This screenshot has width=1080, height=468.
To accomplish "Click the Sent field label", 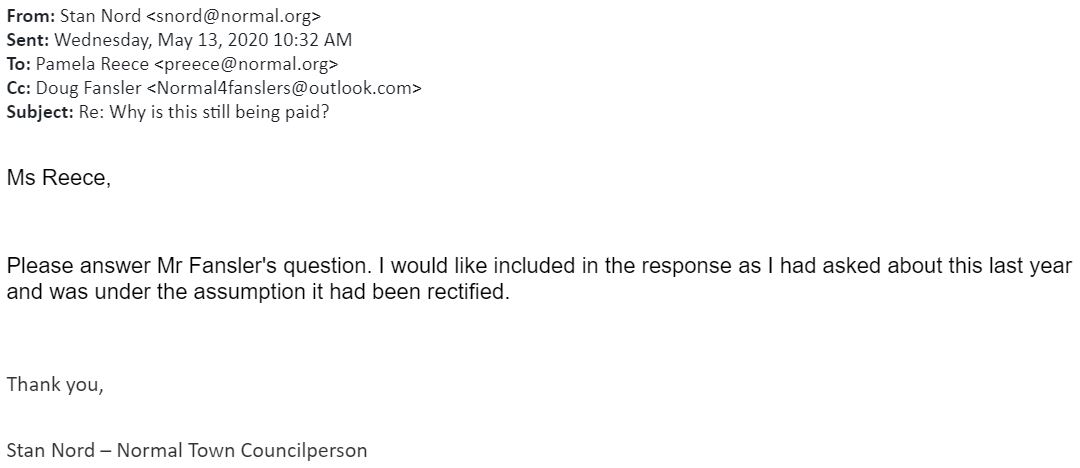I will coord(27,41).
